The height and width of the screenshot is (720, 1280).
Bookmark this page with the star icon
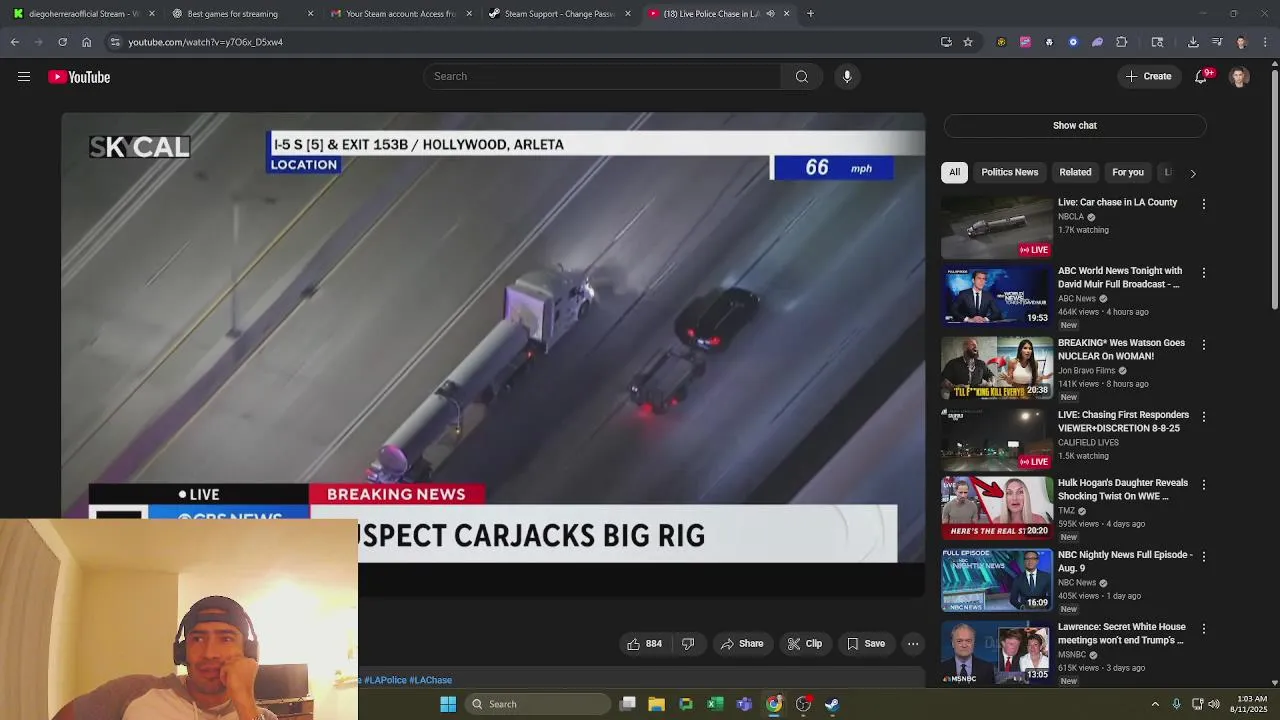[968, 42]
